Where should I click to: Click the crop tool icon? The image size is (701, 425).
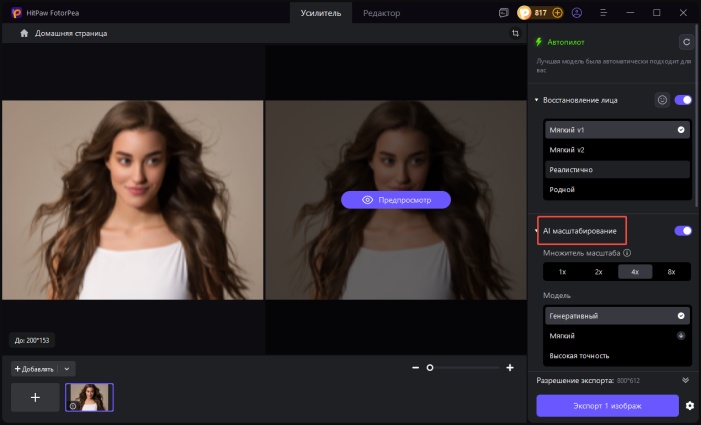515,33
